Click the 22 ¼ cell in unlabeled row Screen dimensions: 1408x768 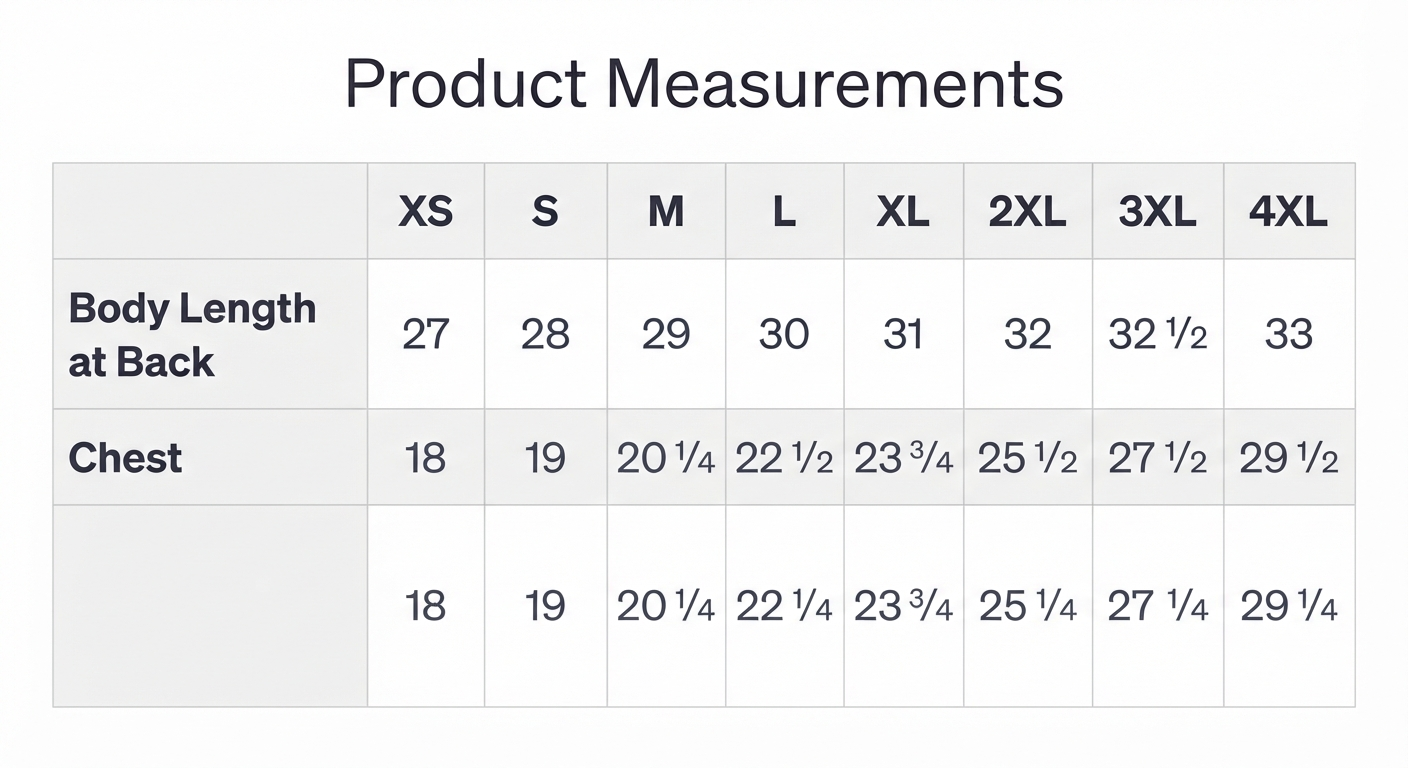[784, 606]
